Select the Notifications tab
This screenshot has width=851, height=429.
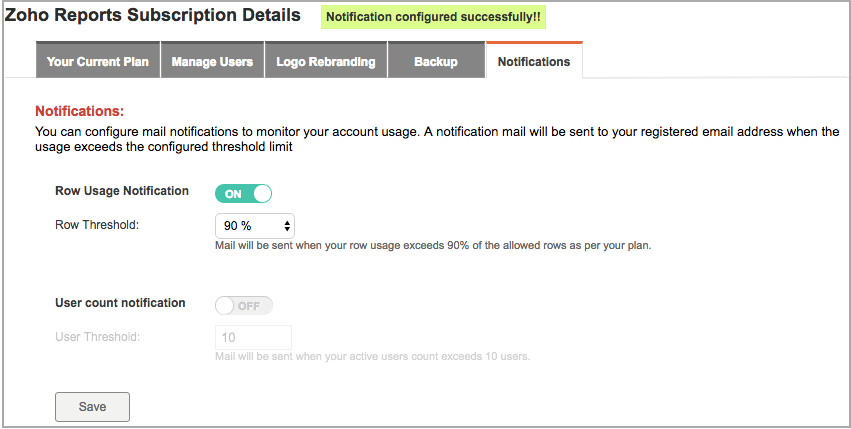[x=533, y=61]
